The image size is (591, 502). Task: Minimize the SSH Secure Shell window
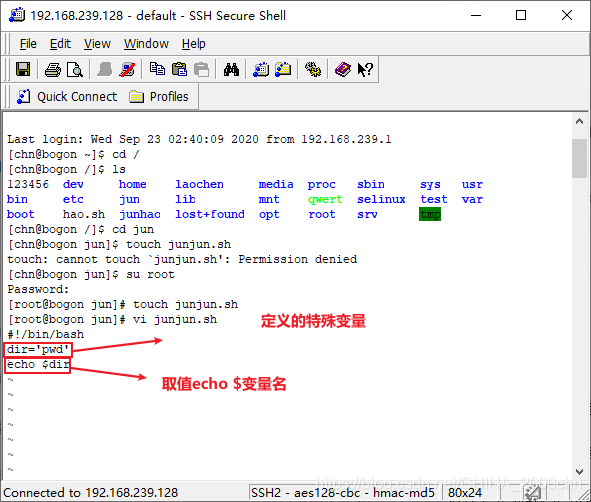pyautogui.click(x=476, y=15)
